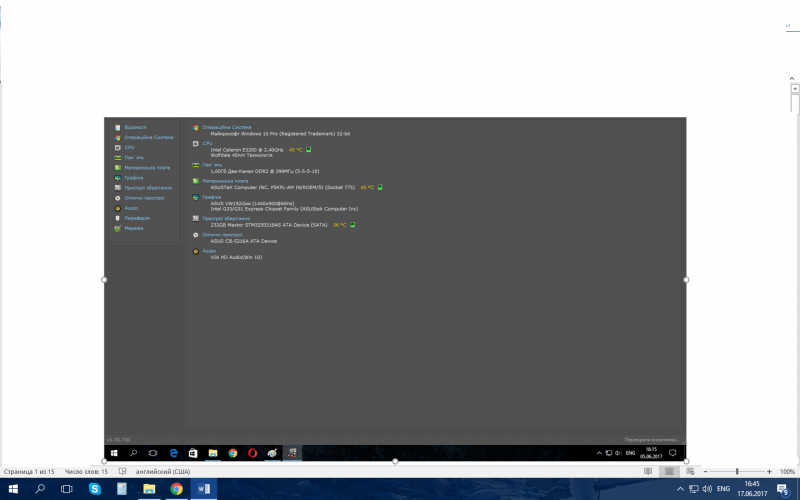
Task: Open the Calculator app in the taskbar
Action: coord(122,489)
